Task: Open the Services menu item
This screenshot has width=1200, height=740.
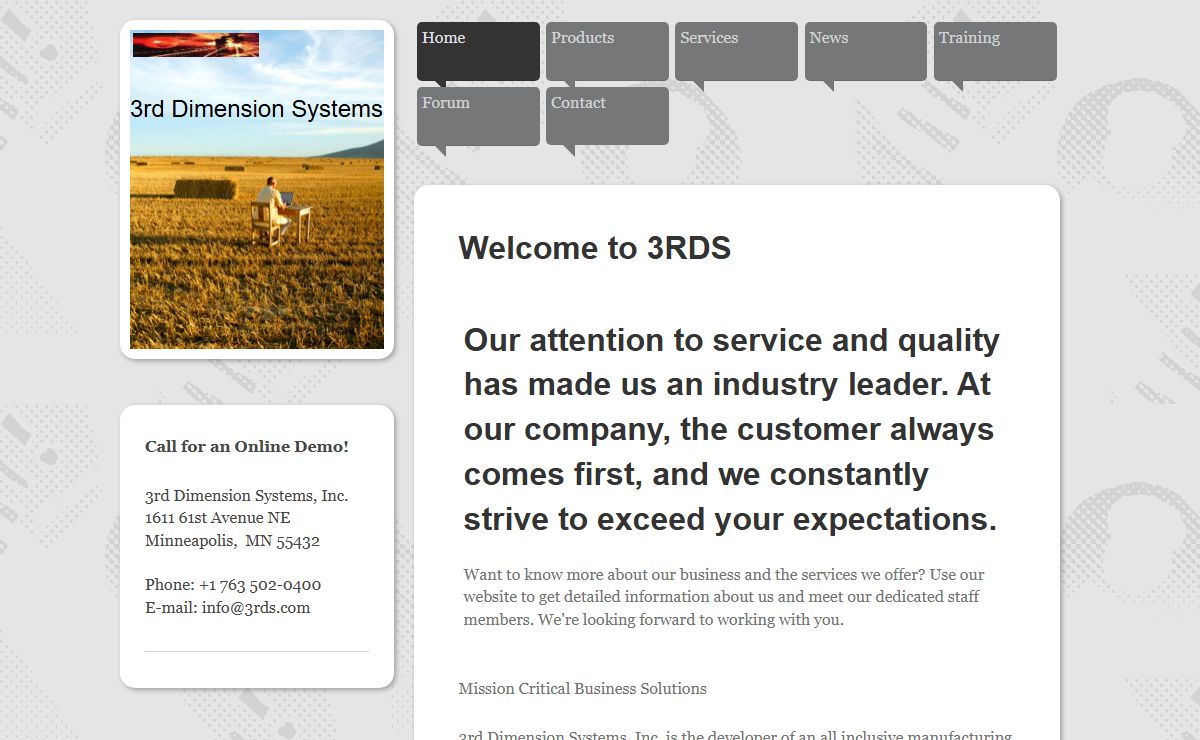Action: (x=736, y=51)
